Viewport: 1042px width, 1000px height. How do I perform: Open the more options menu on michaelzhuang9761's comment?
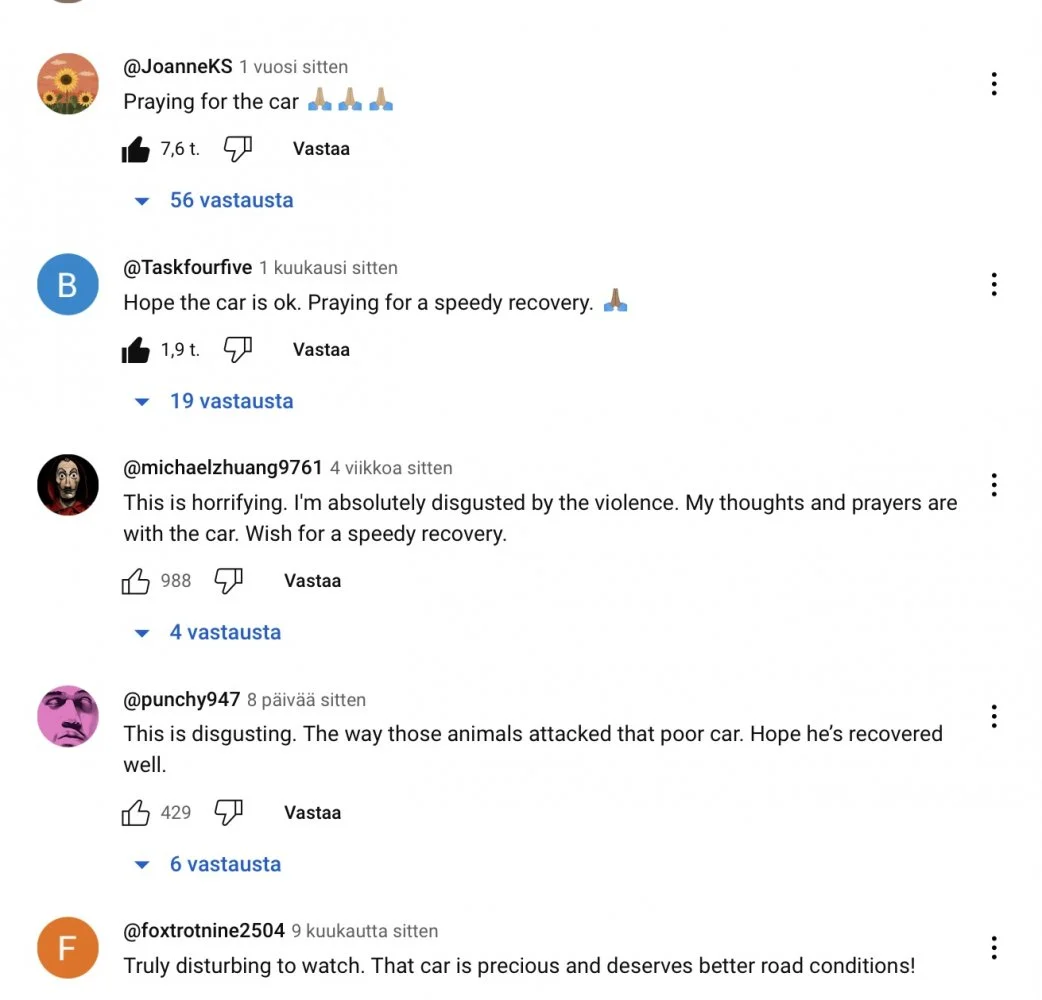point(993,485)
